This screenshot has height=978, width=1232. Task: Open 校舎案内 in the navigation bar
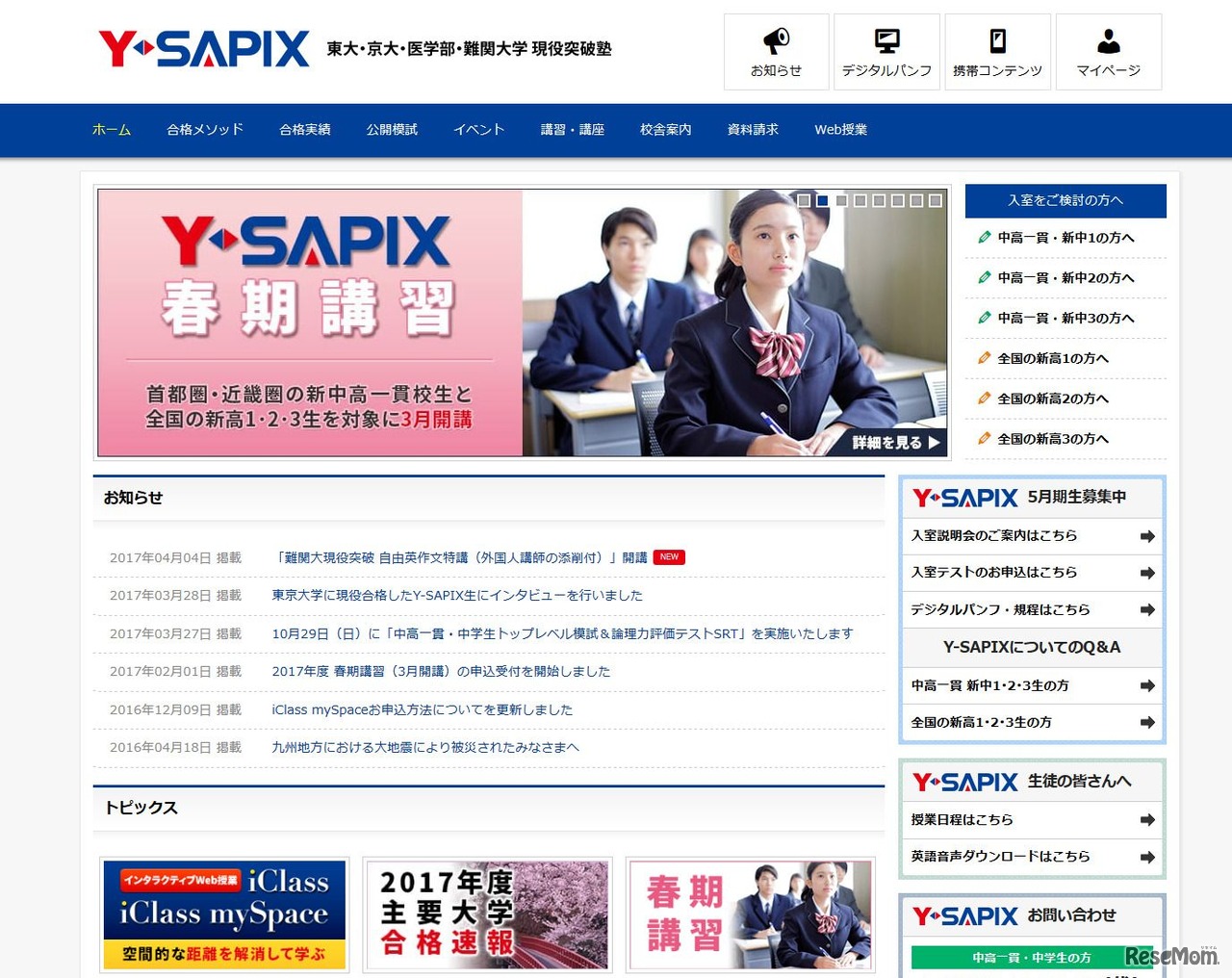tap(666, 130)
